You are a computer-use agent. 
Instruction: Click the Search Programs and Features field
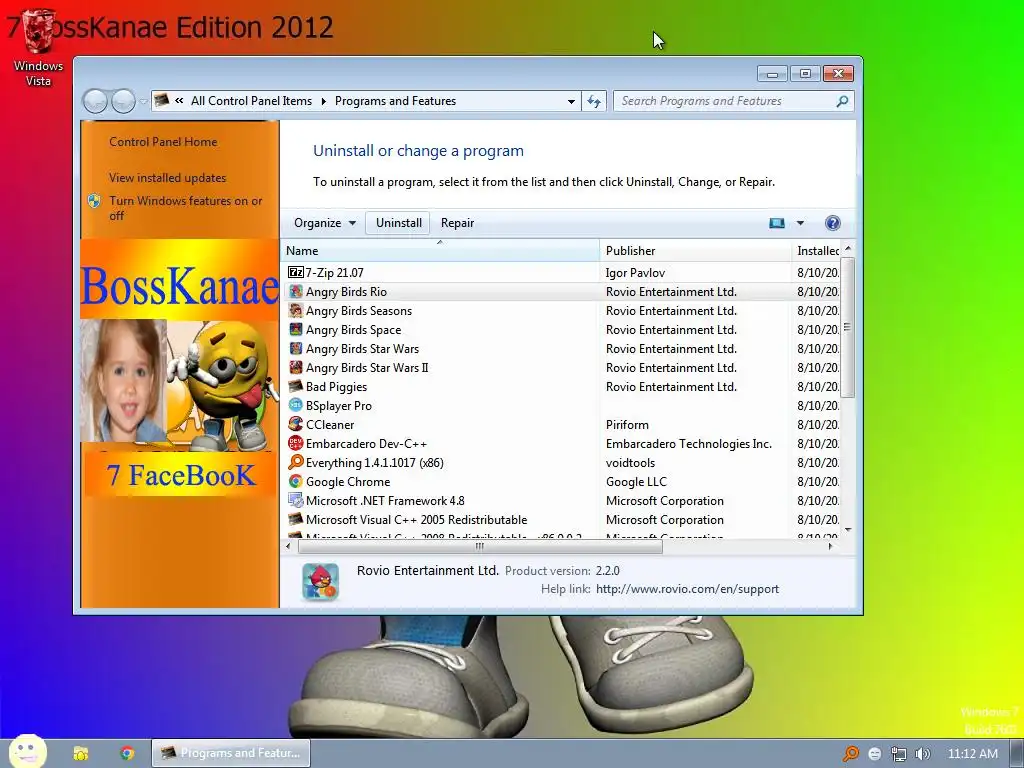(727, 101)
